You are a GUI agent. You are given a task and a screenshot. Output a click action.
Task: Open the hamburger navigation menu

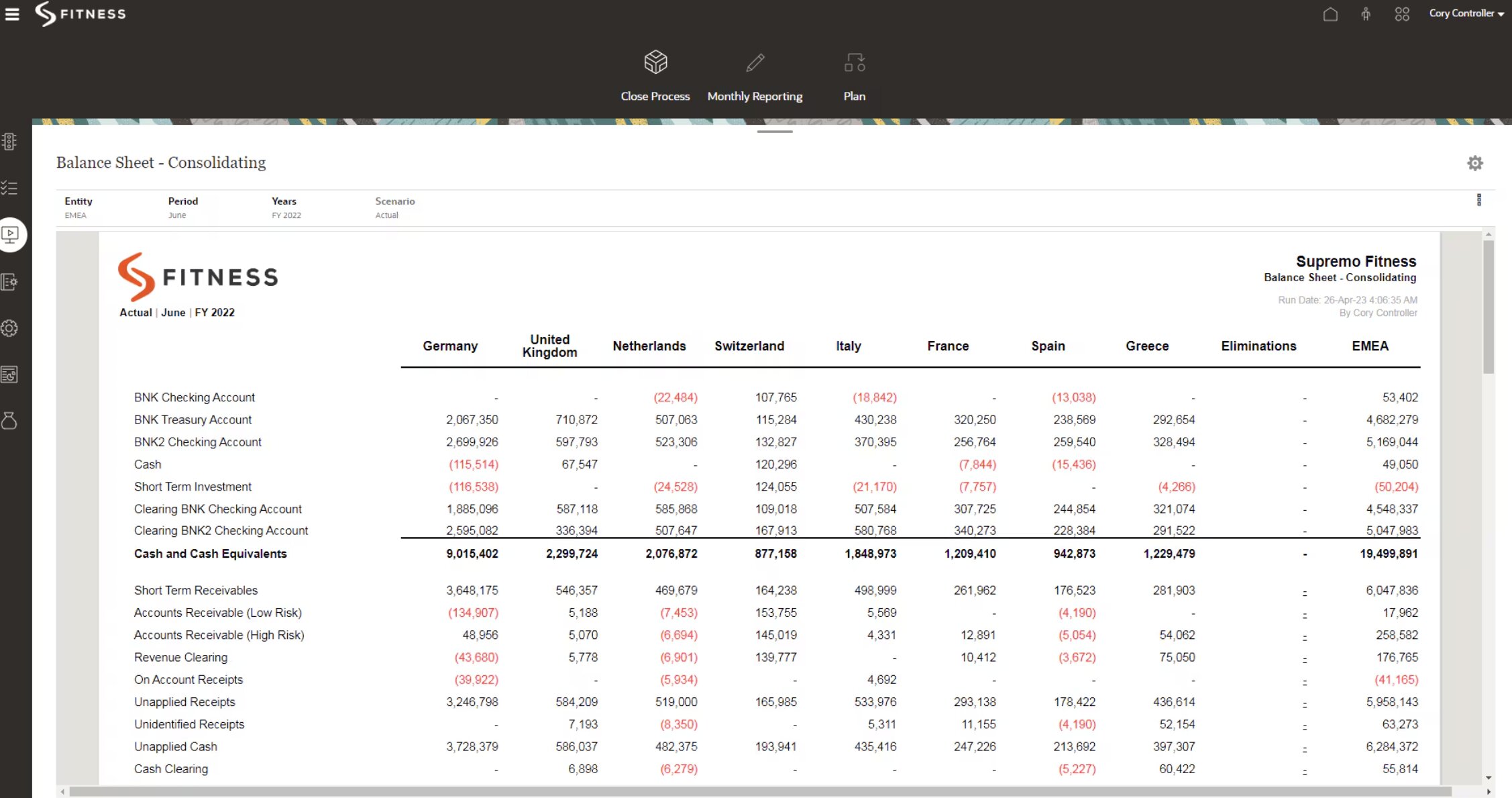coord(12,14)
